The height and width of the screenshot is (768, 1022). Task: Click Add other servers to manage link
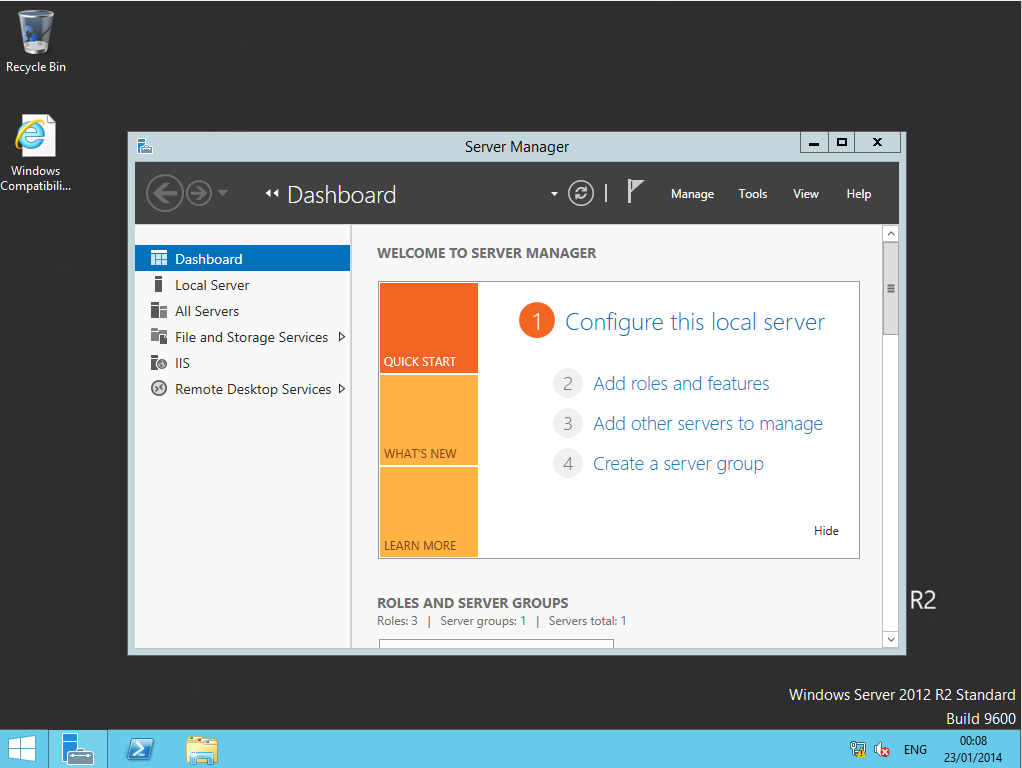[x=708, y=424]
